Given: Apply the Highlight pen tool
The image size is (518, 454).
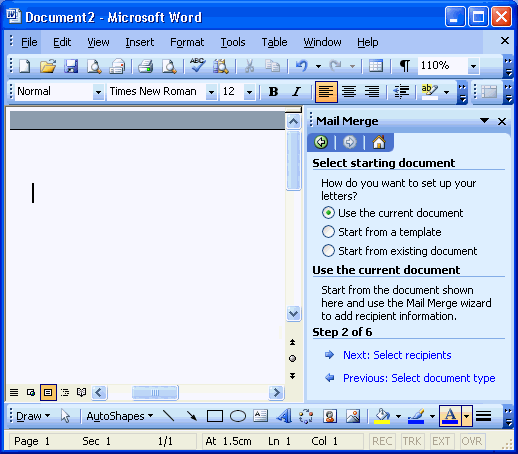Looking at the screenshot, I should 430,91.
